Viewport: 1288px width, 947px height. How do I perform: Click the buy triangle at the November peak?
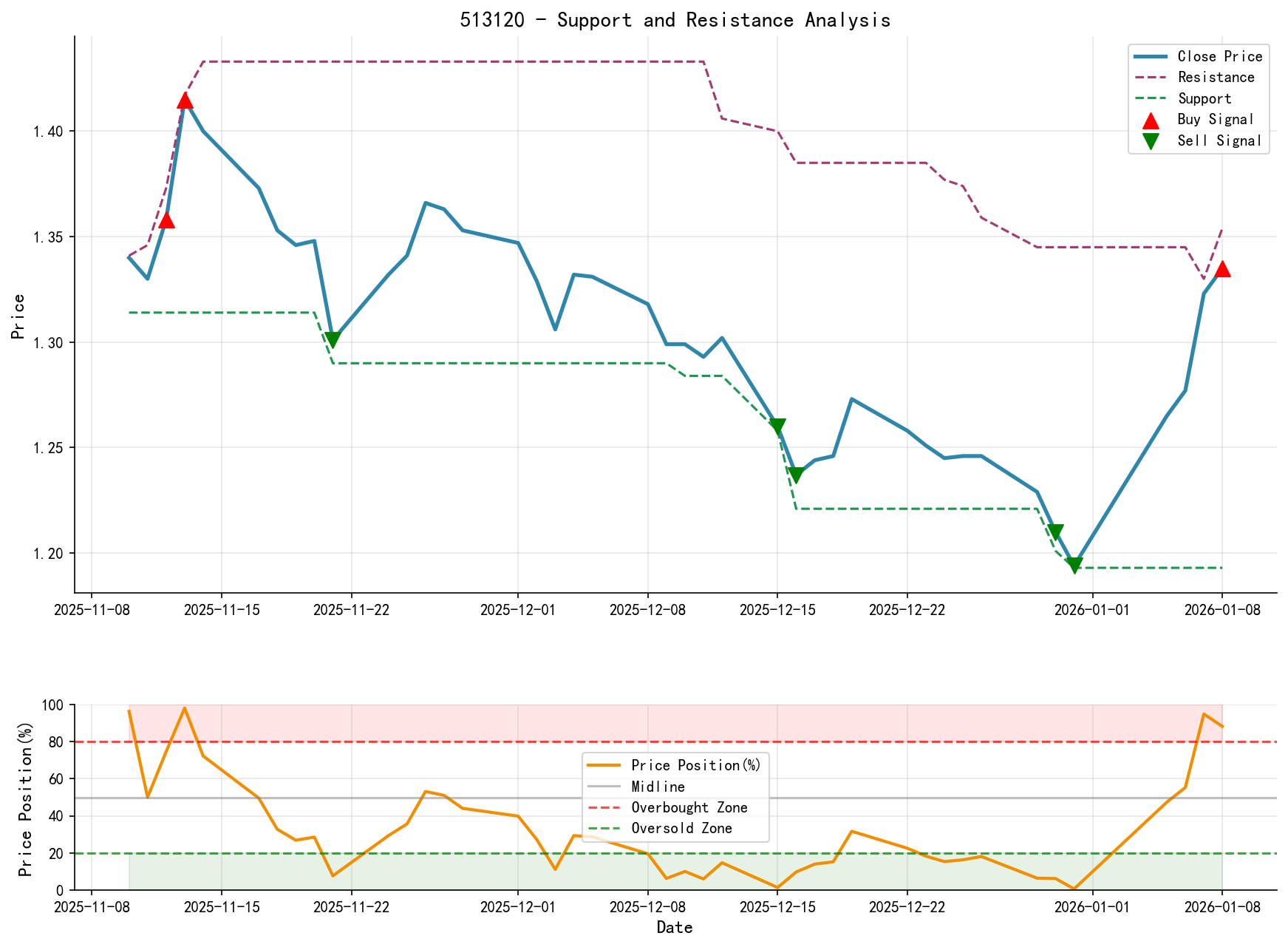click(x=185, y=101)
